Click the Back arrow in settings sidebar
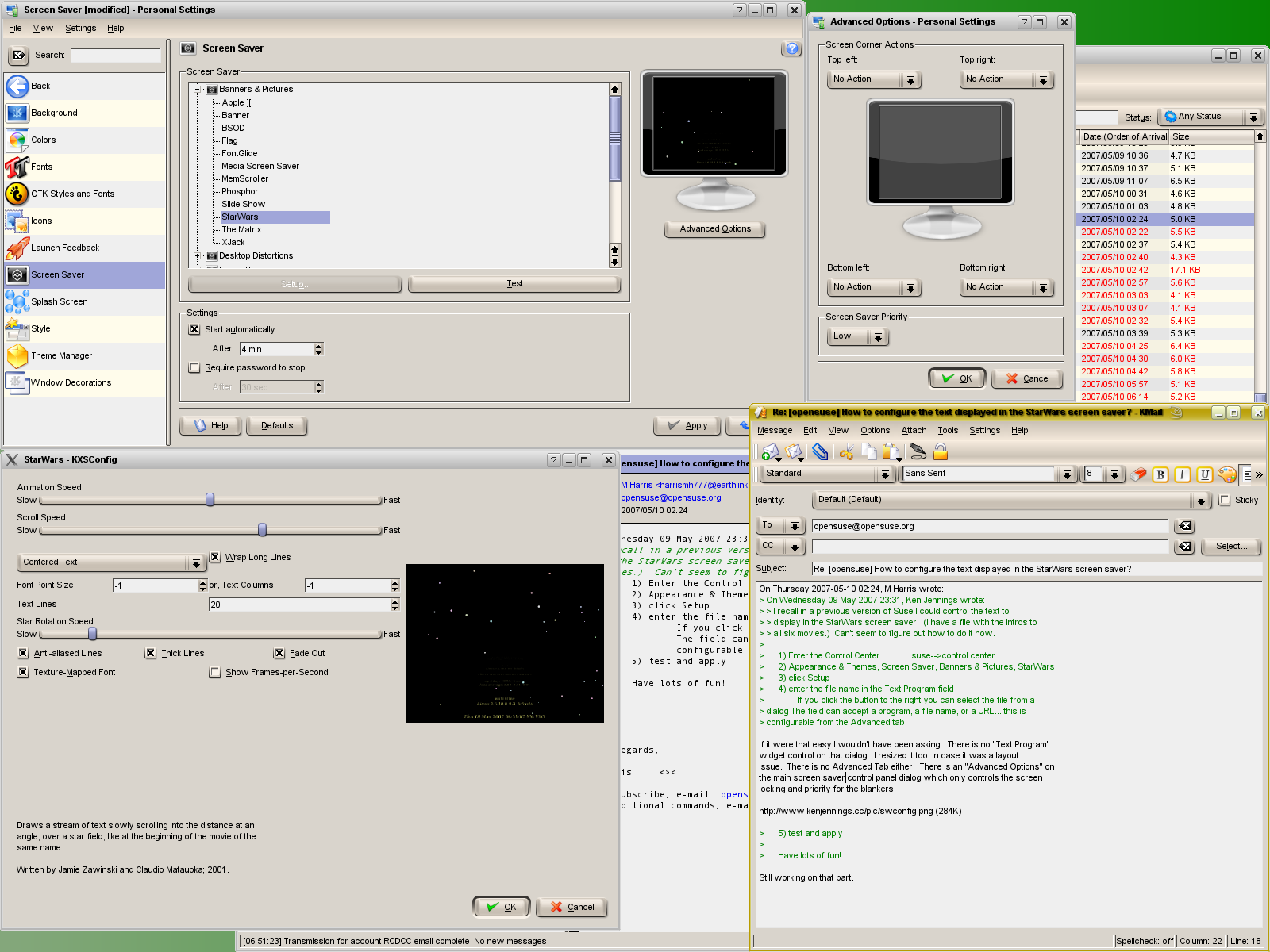Image resolution: width=1270 pixels, height=952 pixels. 17,86
